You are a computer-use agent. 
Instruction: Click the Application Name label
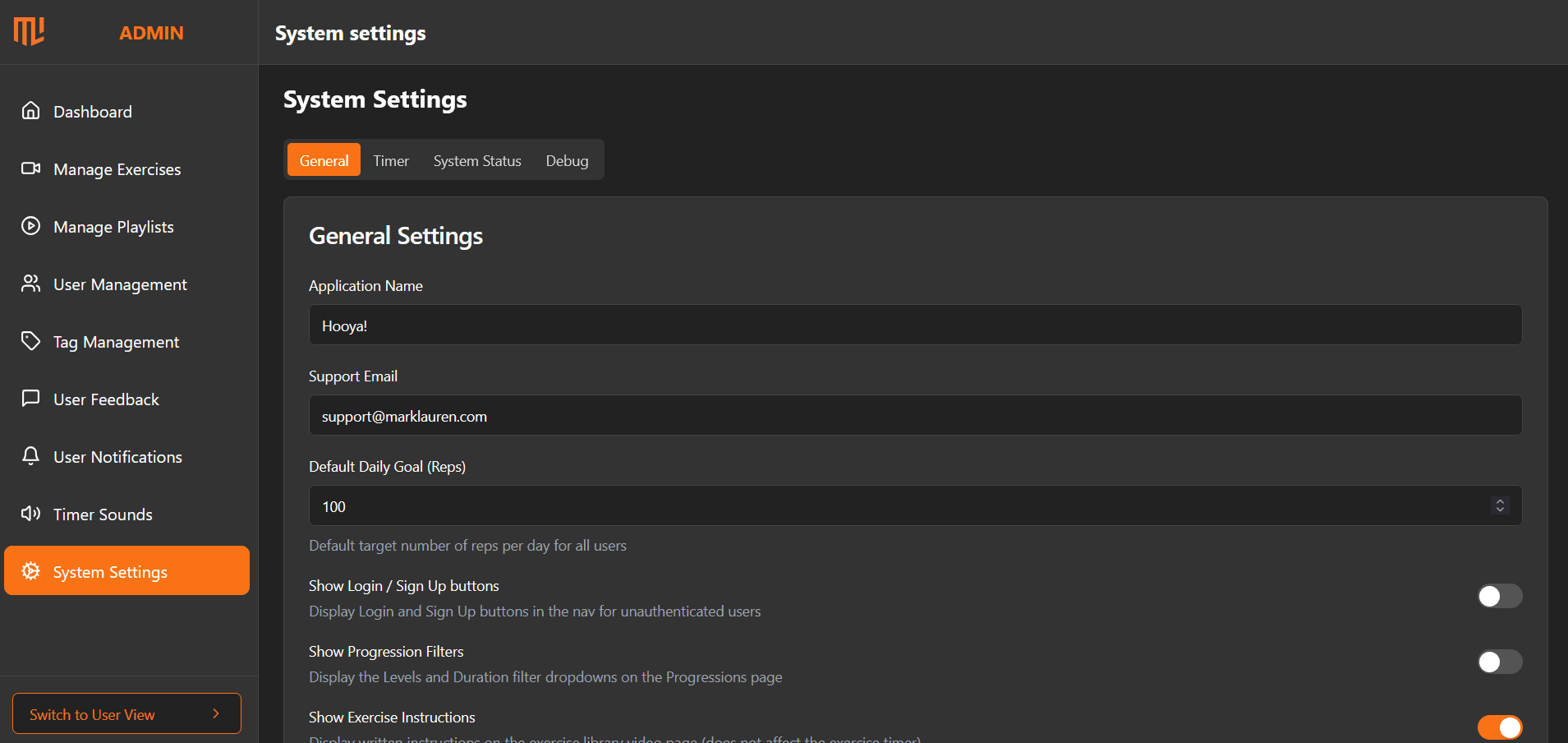pos(366,286)
